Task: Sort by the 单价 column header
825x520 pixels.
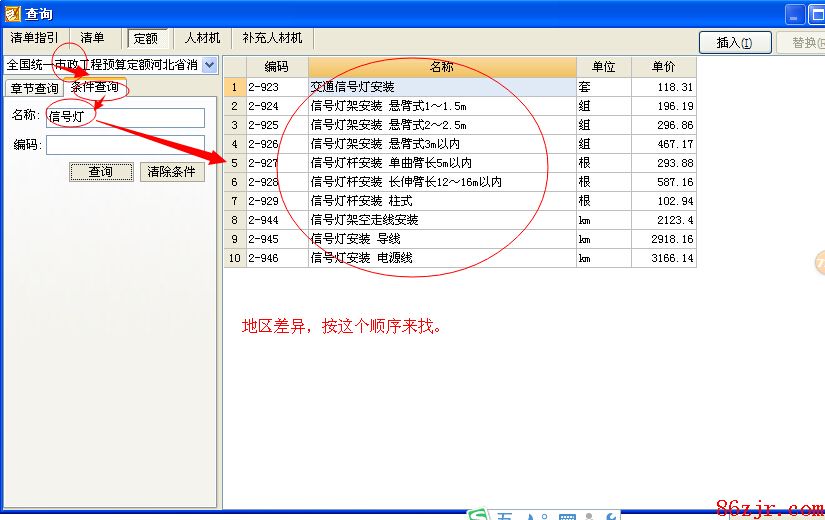Action: point(663,67)
